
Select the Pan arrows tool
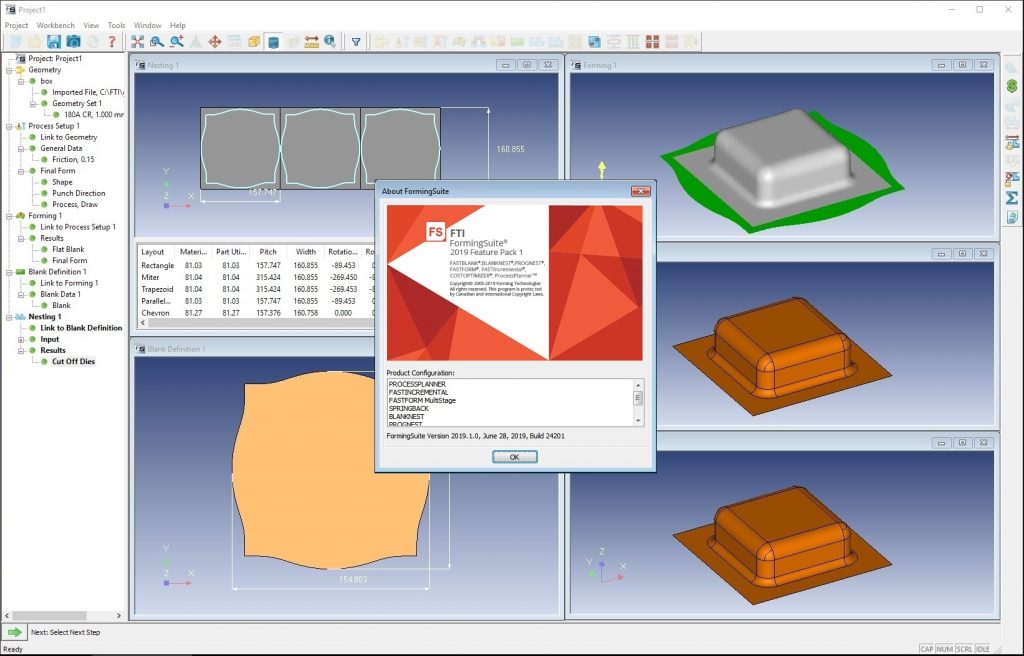(x=214, y=42)
